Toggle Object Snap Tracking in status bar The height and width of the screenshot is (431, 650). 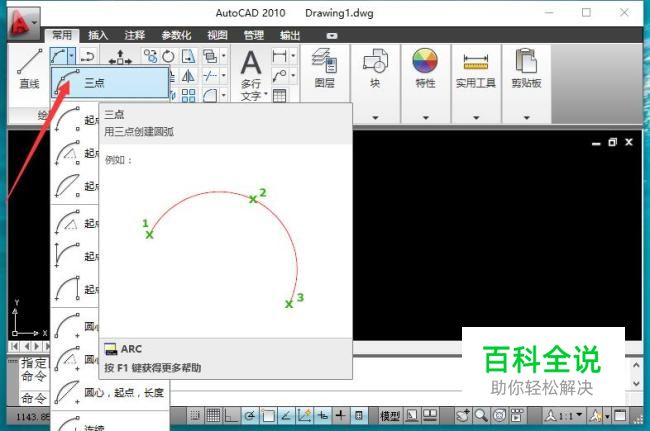[286, 415]
